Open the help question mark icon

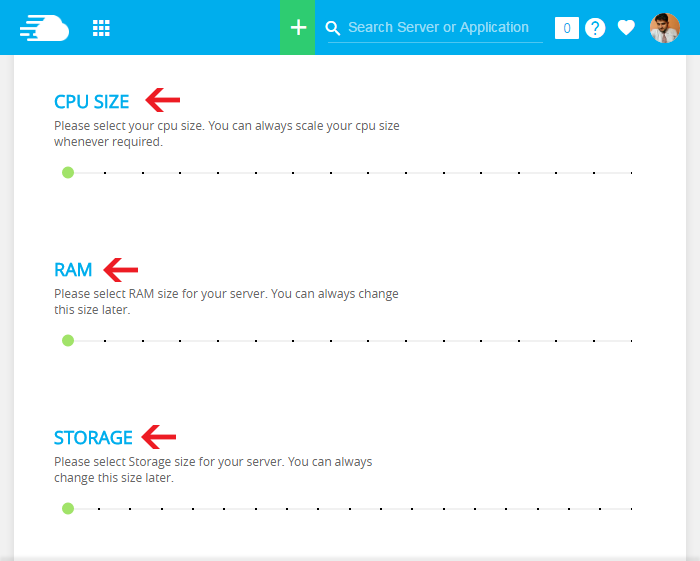[595, 28]
